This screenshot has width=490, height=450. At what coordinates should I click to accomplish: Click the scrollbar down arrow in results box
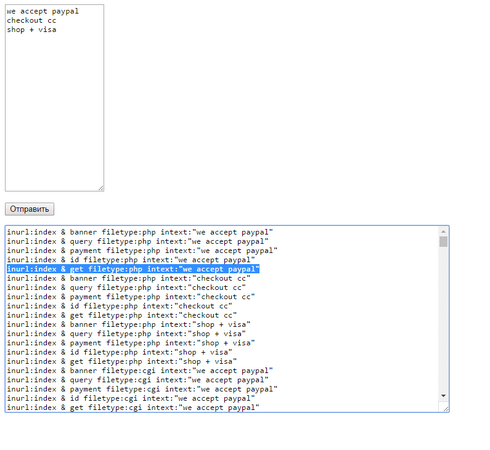443,396
